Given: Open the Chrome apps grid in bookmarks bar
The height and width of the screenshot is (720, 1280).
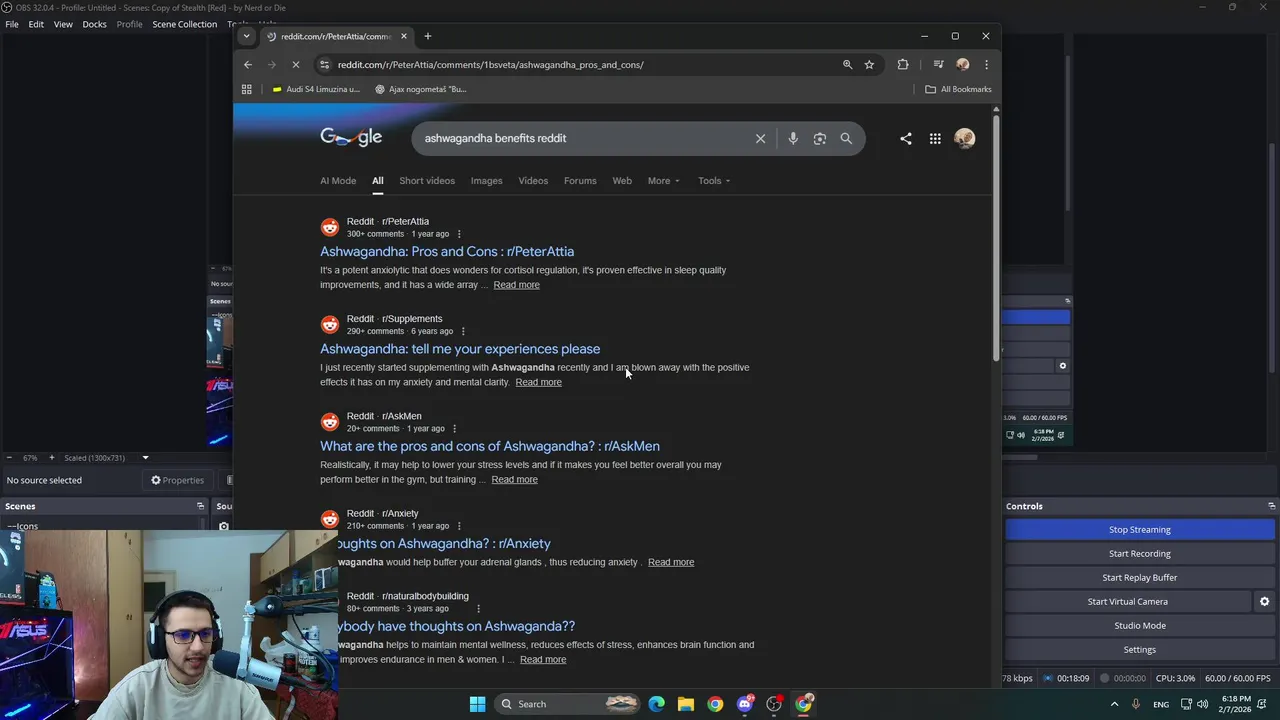Looking at the screenshot, I should coord(246,89).
